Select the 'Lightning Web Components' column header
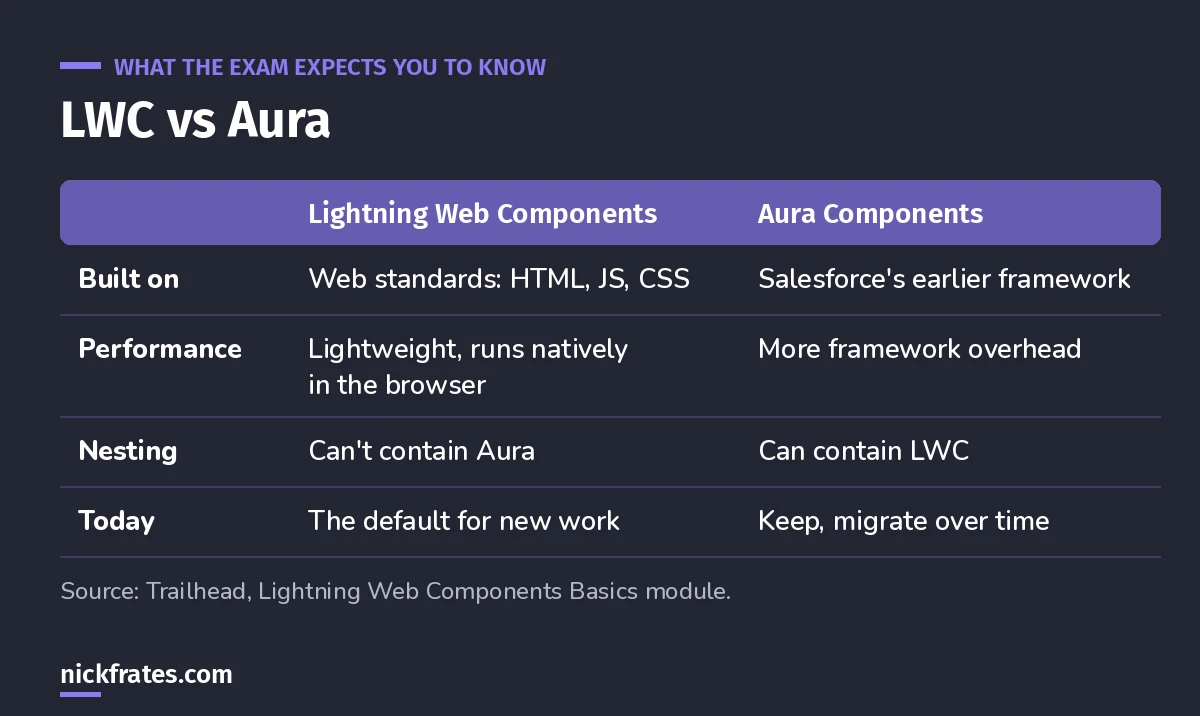The width and height of the screenshot is (1200, 716). (482, 213)
